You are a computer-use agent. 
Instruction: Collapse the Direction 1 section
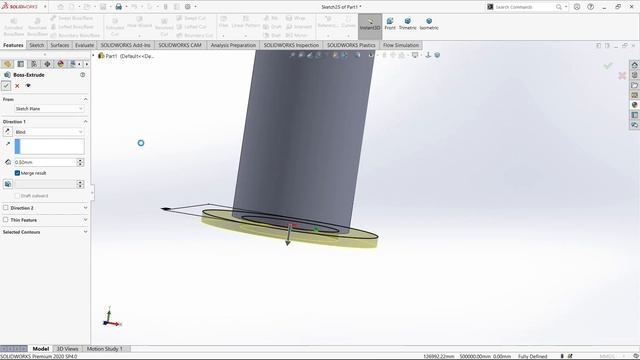85,122
